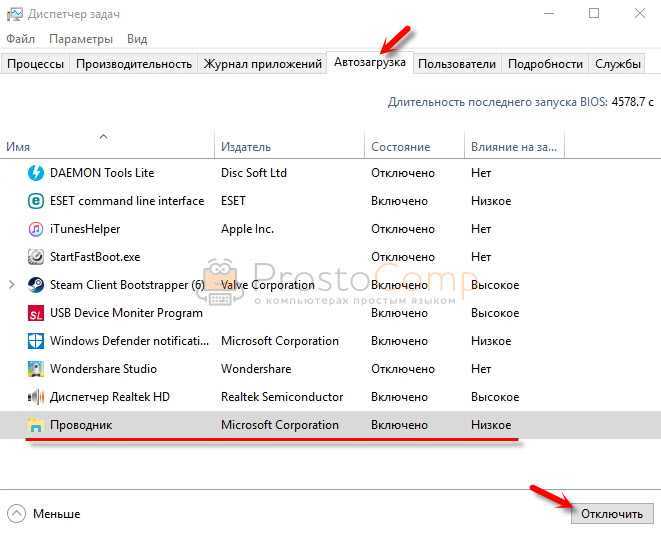
Task: Click the Disc Soft Ltd publisher cell
Action: point(254,173)
